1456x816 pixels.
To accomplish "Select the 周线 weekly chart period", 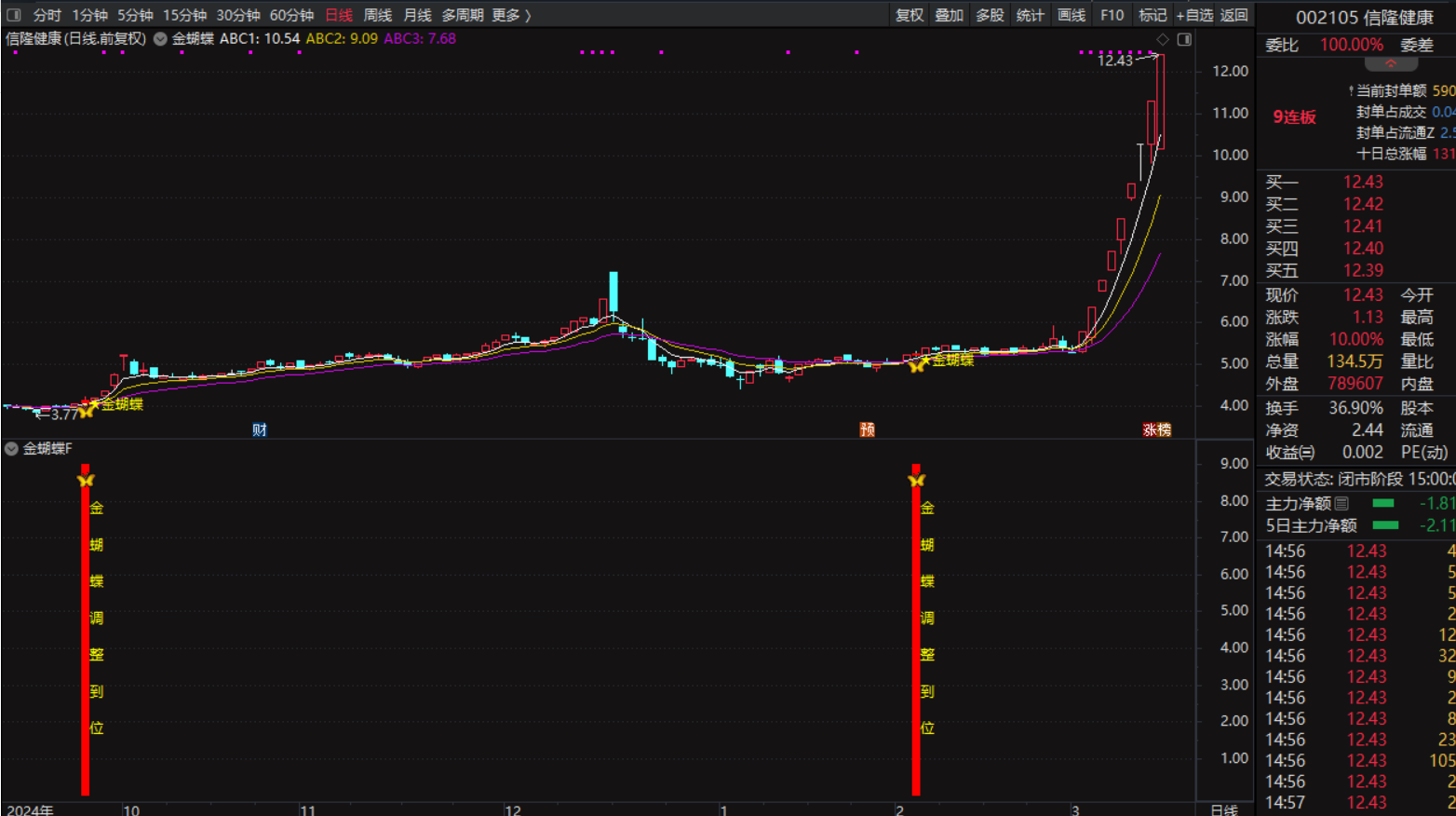I will pos(377,15).
